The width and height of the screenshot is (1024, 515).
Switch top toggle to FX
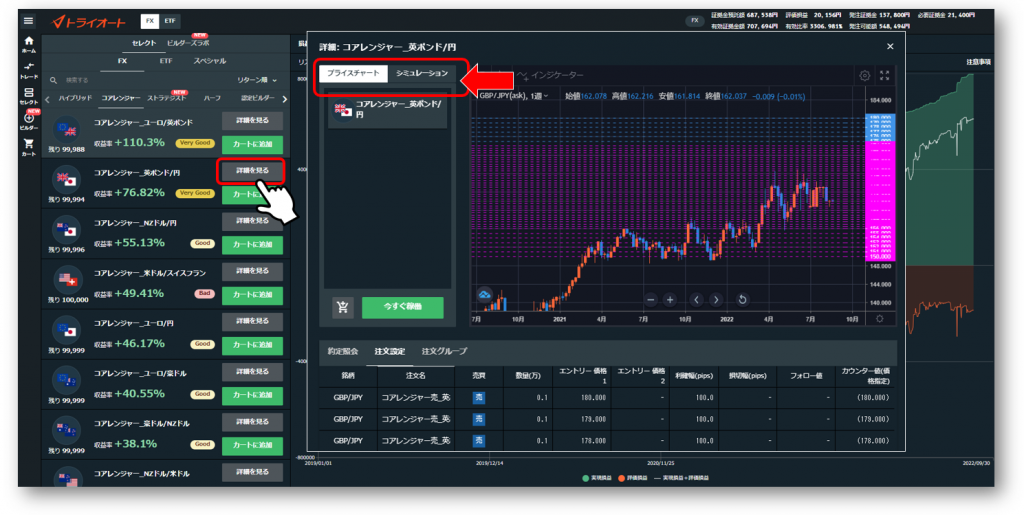pos(150,21)
